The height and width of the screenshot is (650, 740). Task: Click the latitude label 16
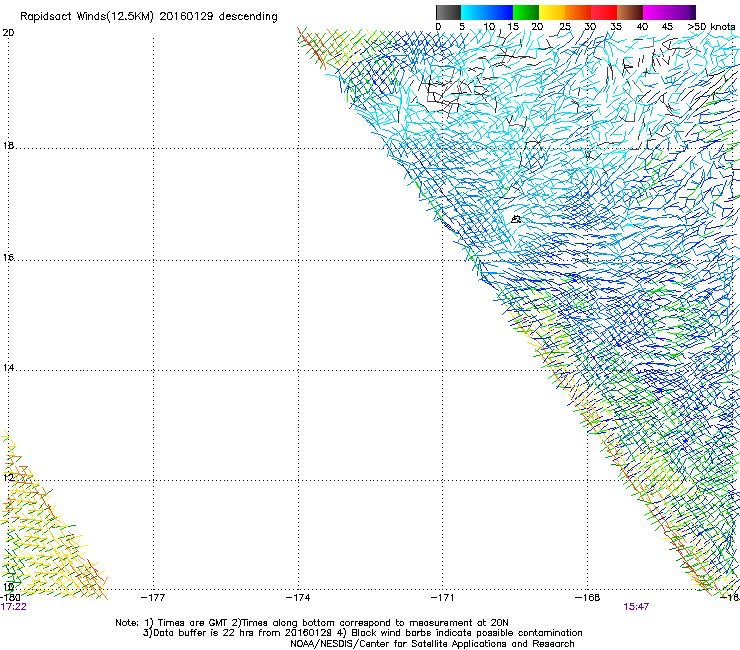coord(8,258)
